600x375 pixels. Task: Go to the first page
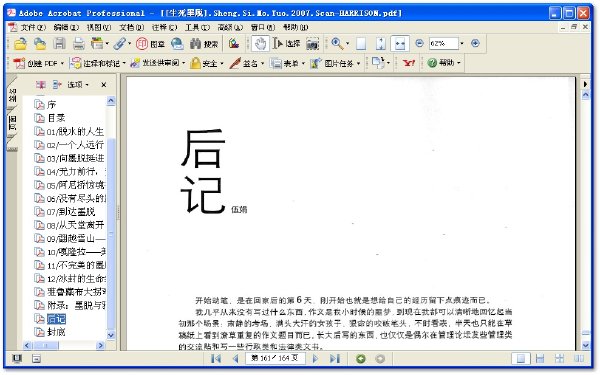pos(216,359)
